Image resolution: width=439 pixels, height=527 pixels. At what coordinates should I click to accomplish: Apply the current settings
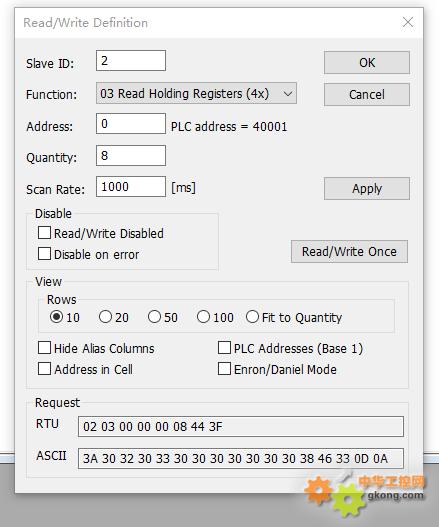coord(367,188)
